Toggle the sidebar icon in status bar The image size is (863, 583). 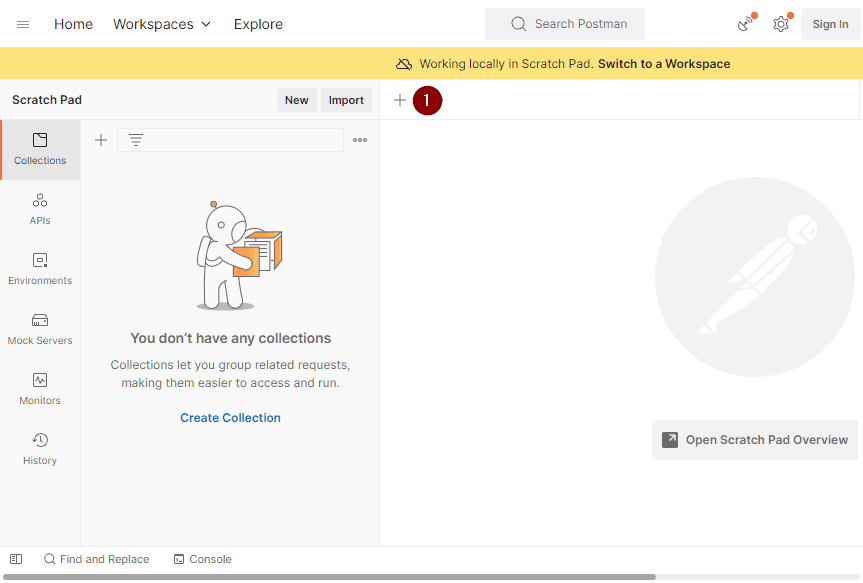16,559
